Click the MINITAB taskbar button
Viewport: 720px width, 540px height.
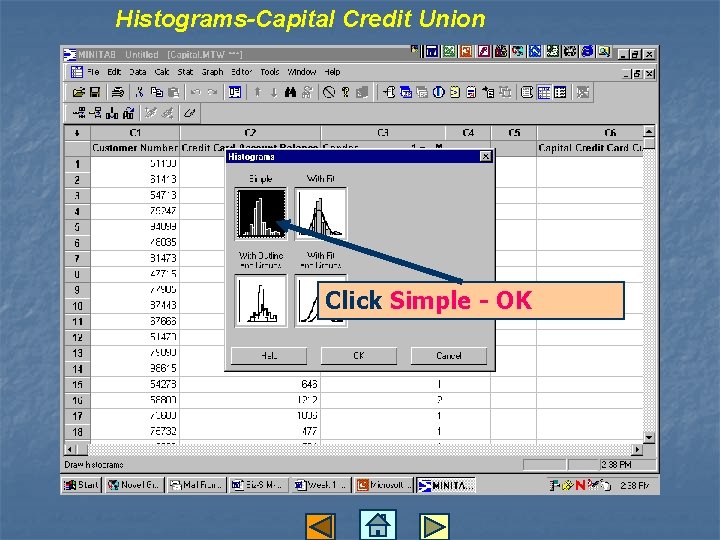[446, 485]
